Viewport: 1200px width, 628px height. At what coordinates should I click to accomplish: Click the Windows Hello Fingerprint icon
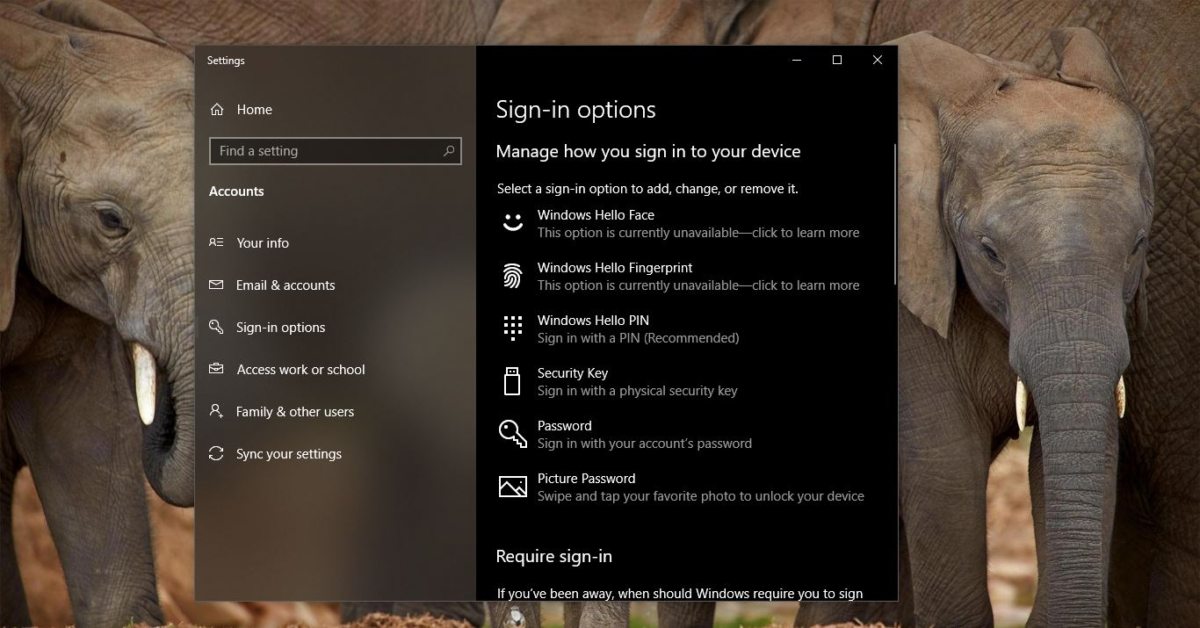(512, 275)
